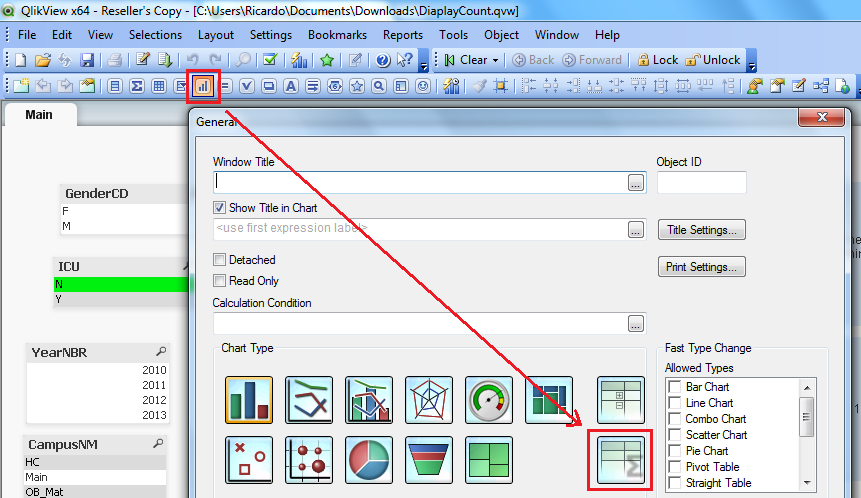Click the Create Chart toolbar icon
Screen dimensions: 861x498
tap(203, 86)
